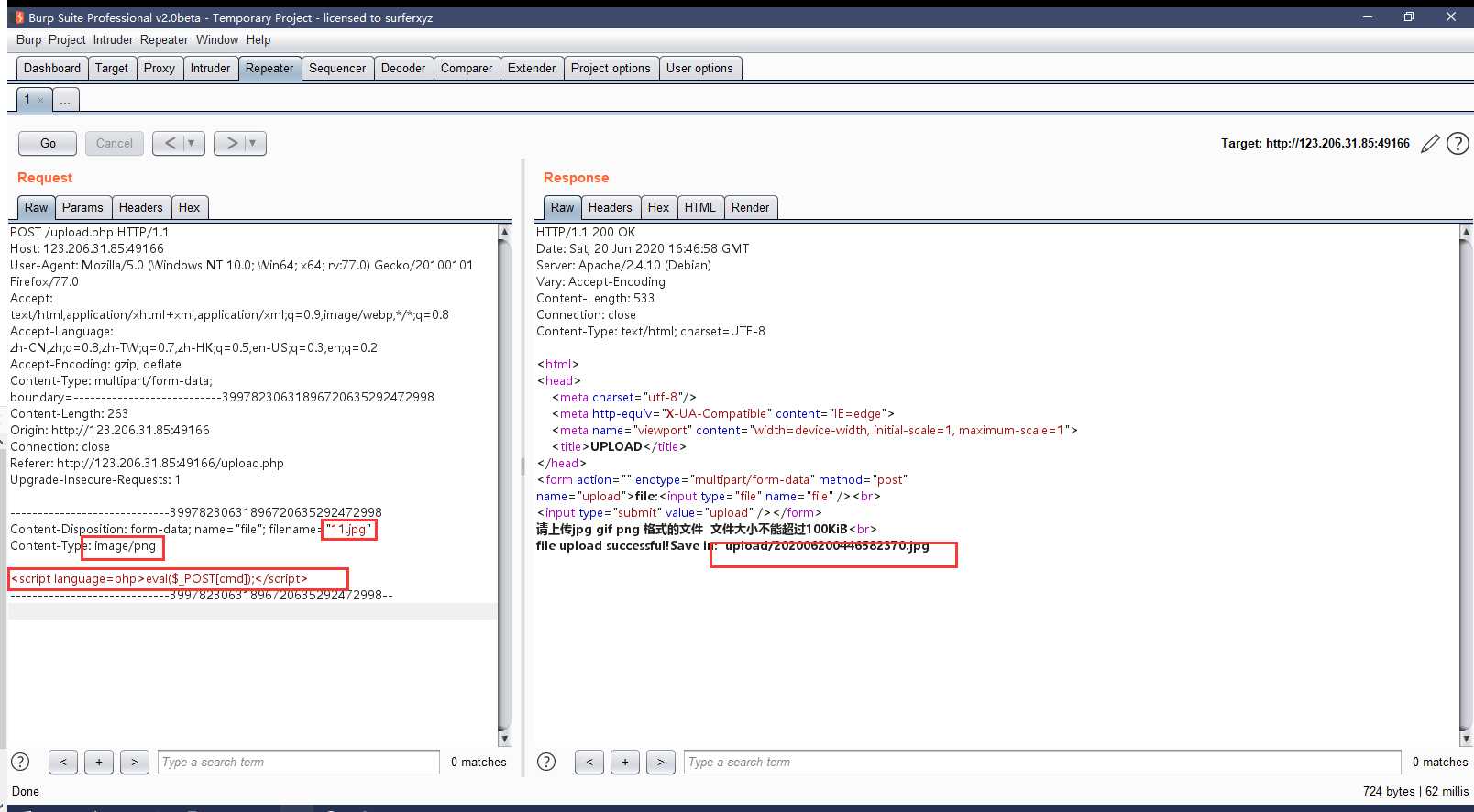1474x812 pixels.
Task: Switch to response Headers tab
Action: (610, 207)
